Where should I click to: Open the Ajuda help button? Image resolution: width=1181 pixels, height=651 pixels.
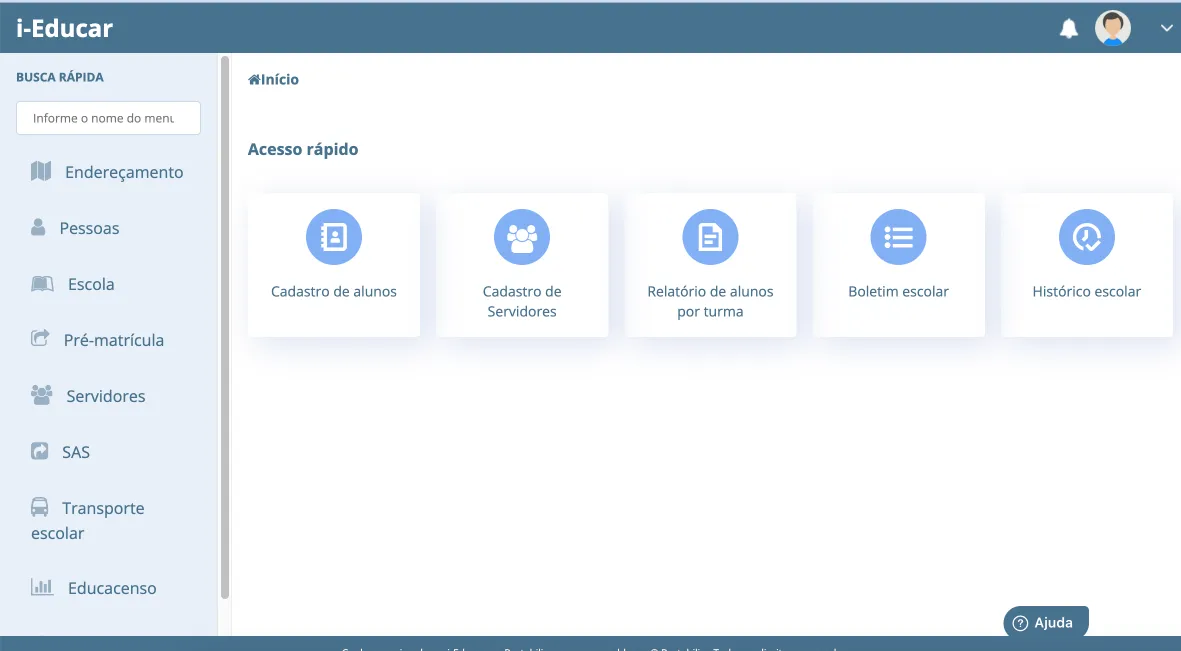pyautogui.click(x=1046, y=622)
